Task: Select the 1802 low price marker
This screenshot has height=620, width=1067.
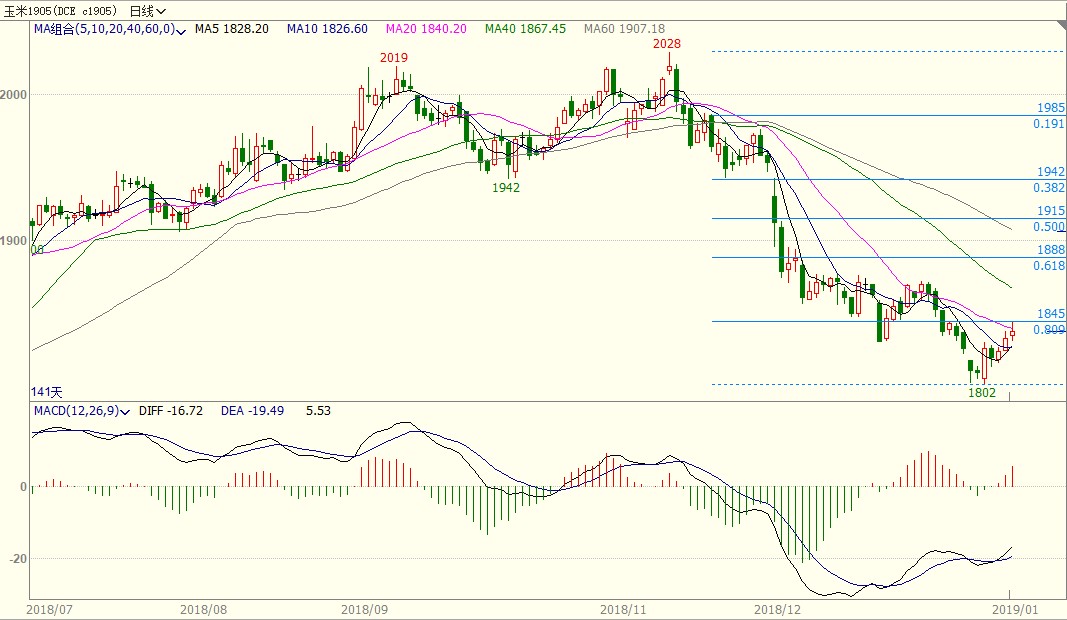Action: 982,393
